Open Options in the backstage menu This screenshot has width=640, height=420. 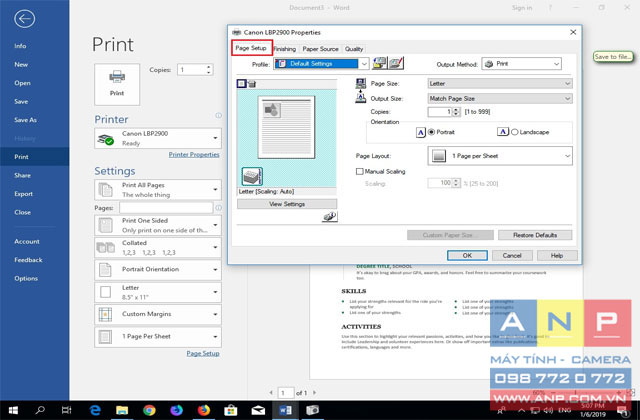click(x=26, y=278)
